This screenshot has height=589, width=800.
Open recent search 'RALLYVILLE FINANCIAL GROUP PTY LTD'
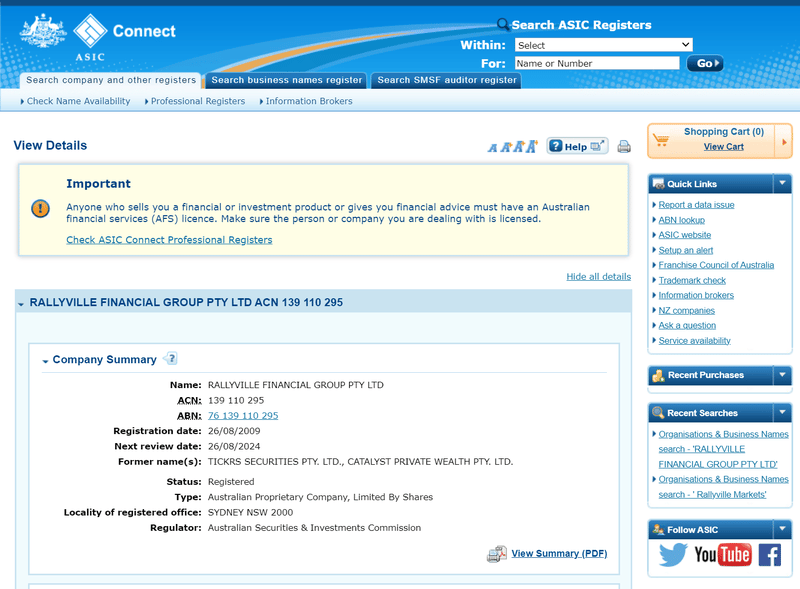point(723,449)
